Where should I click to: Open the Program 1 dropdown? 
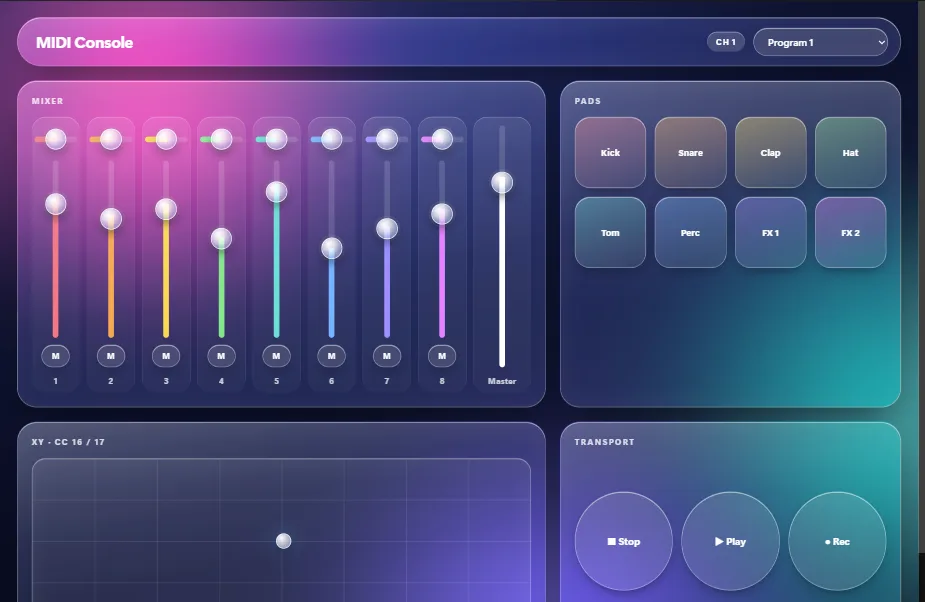[x=820, y=42]
